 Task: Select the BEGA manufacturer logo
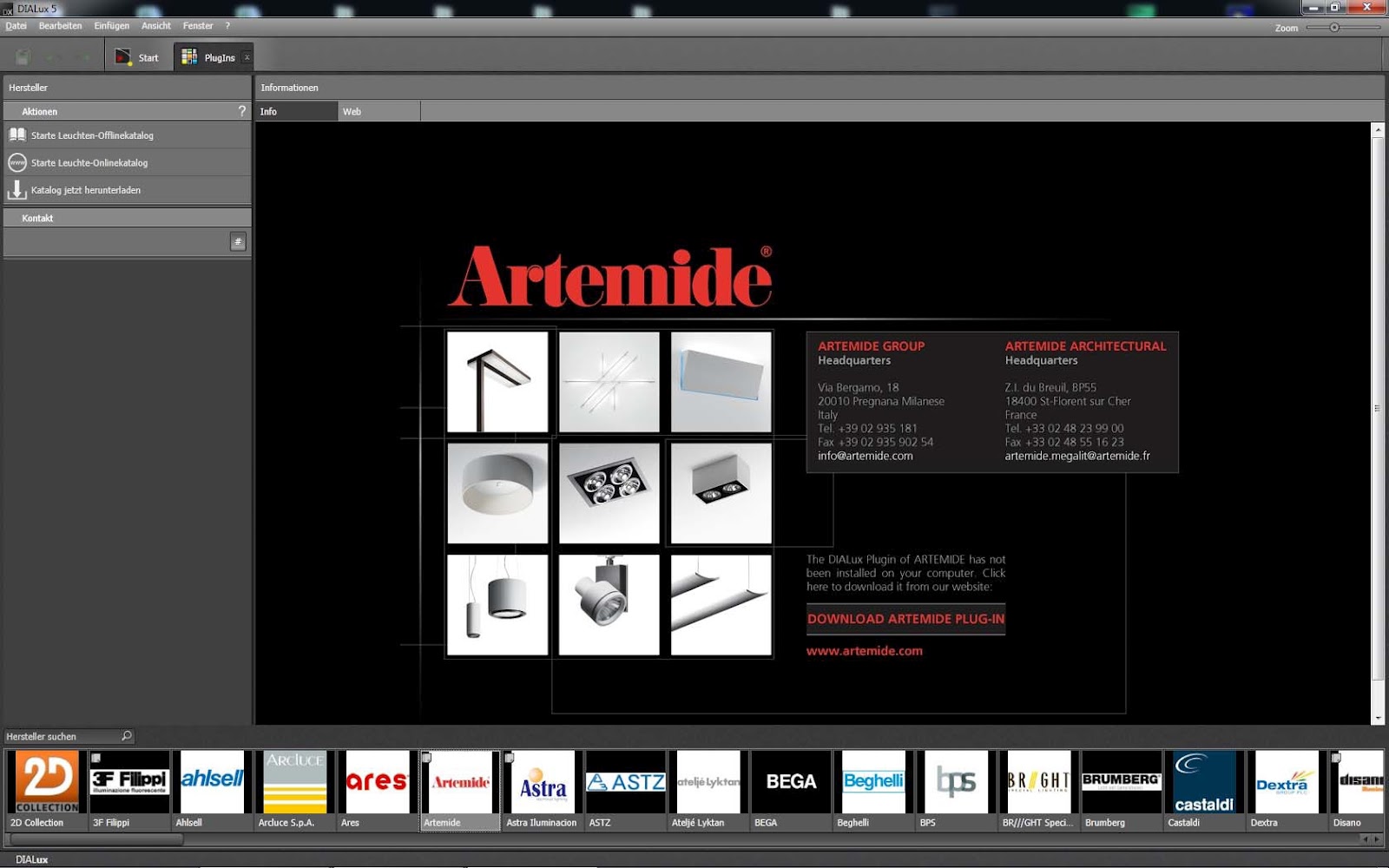[791, 782]
